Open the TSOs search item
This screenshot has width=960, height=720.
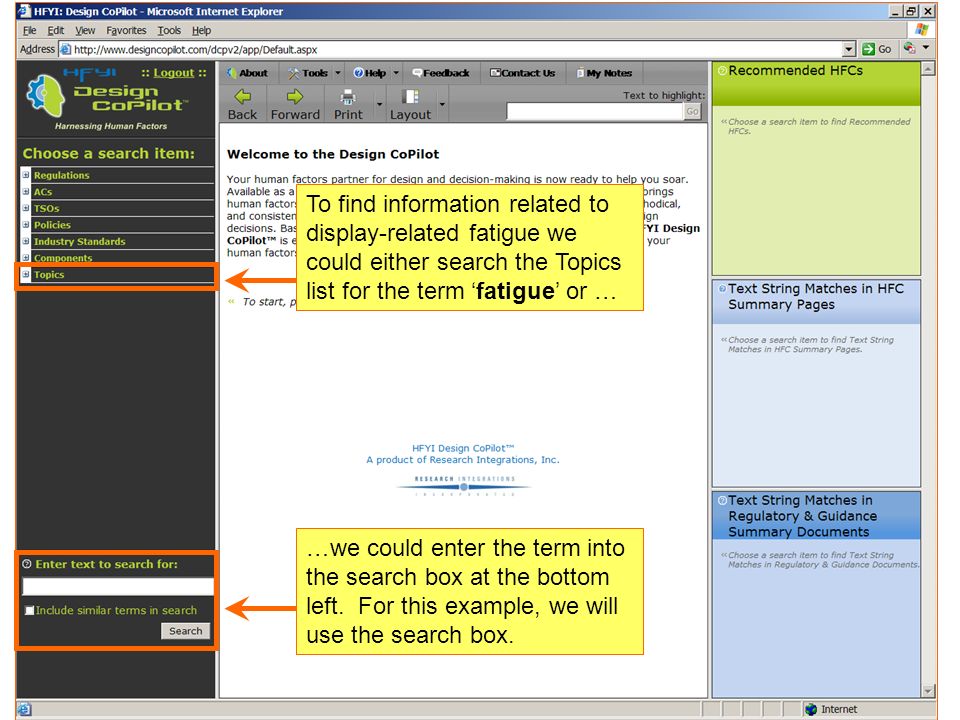pyautogui.click(x=47, y=208)
